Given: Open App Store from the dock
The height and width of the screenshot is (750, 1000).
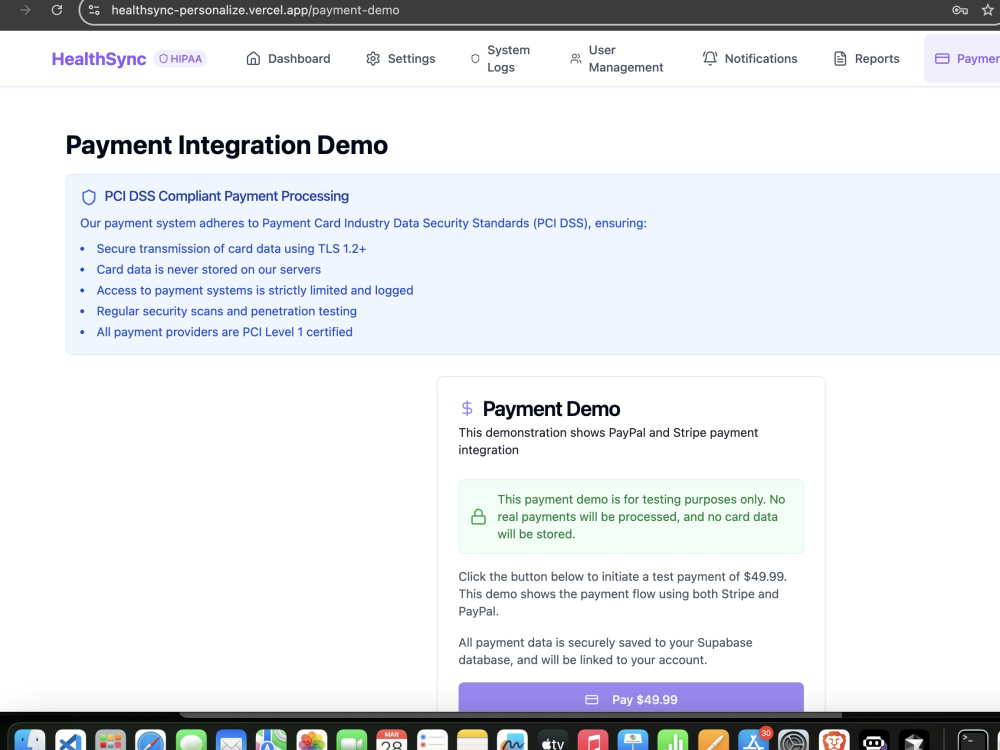Looking at the screenshot, I should [753, 740].
